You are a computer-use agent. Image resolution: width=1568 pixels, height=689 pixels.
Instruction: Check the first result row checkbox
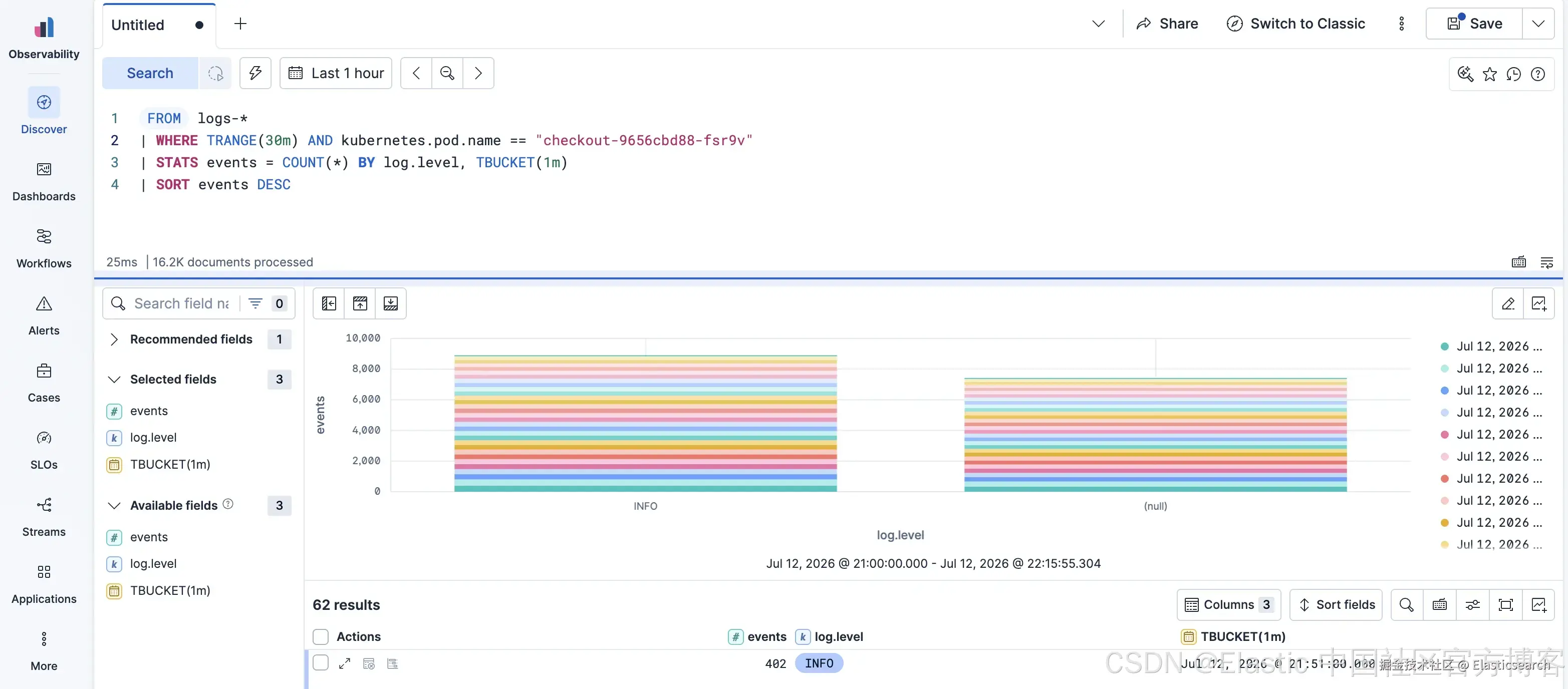[x=320, y=663]
